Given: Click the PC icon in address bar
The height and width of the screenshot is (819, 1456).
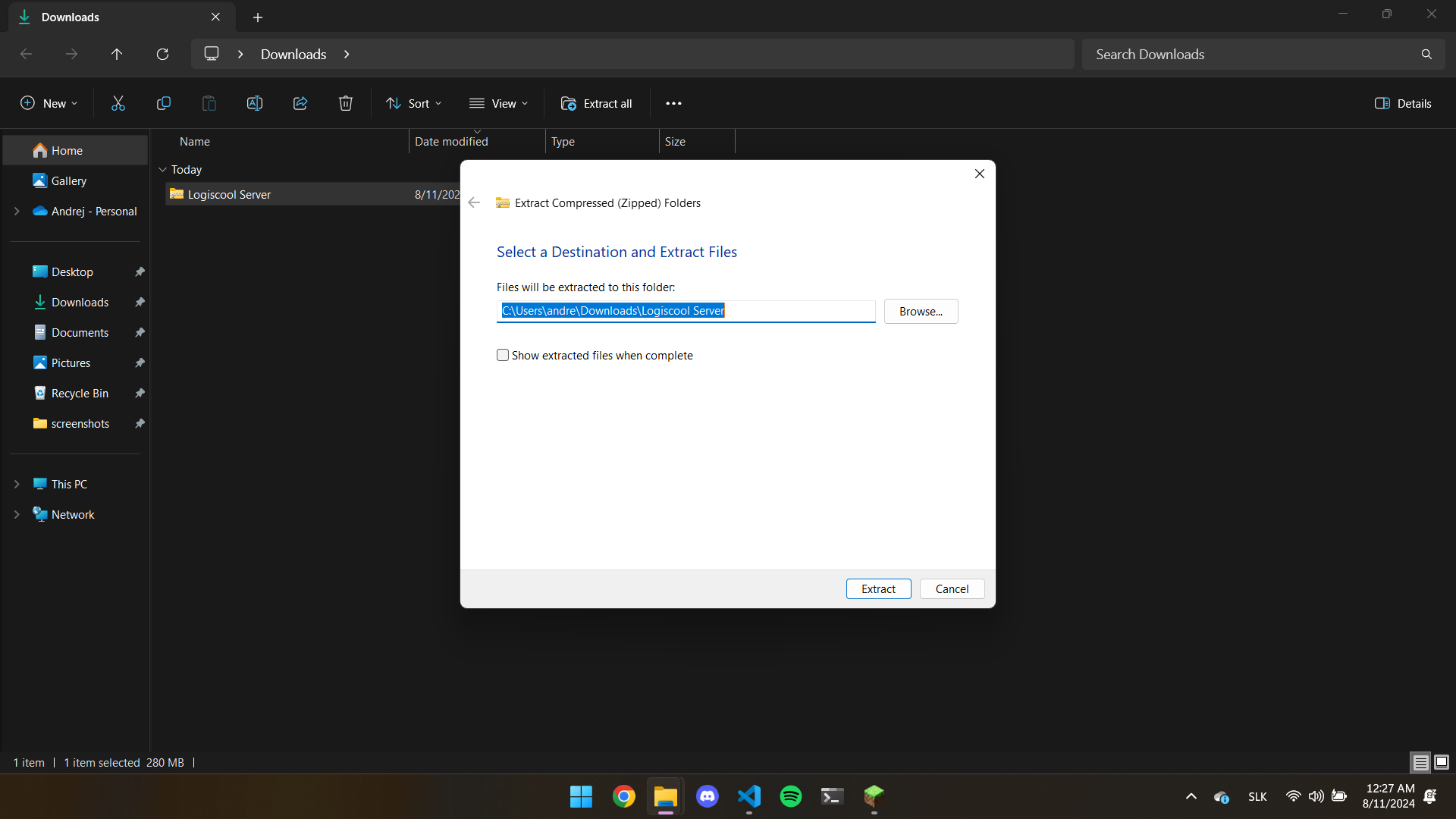Looking at the screenshot, I should 212,54.
